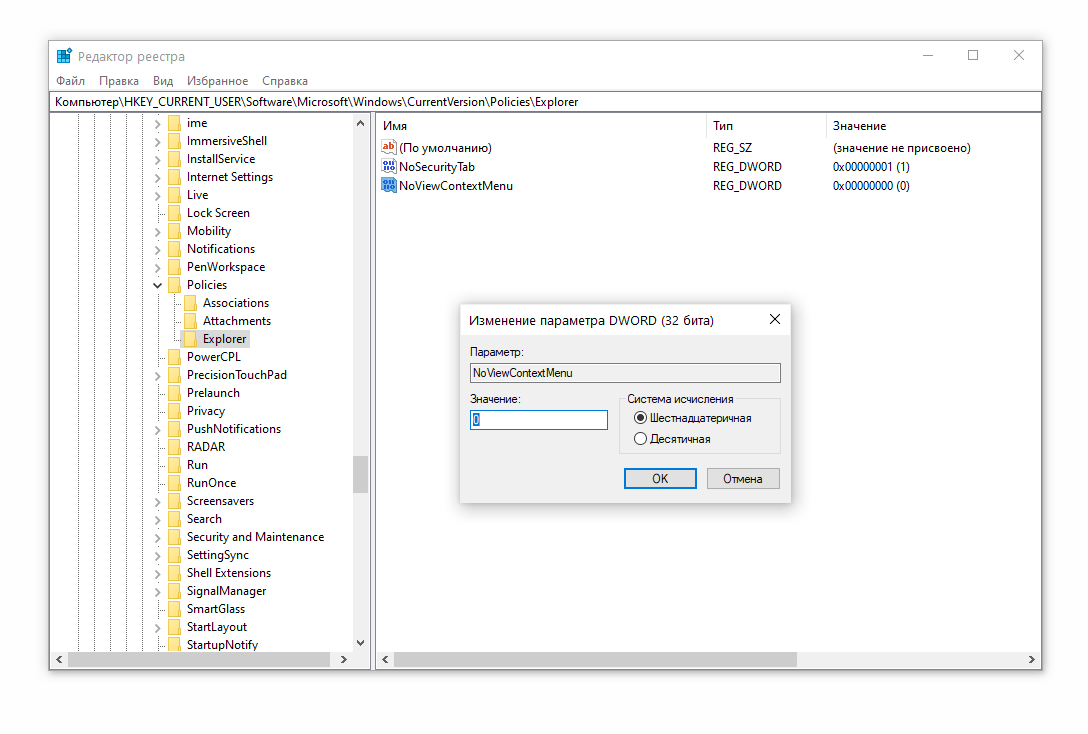Click the registry path address bar

click(x=545, y=102)
